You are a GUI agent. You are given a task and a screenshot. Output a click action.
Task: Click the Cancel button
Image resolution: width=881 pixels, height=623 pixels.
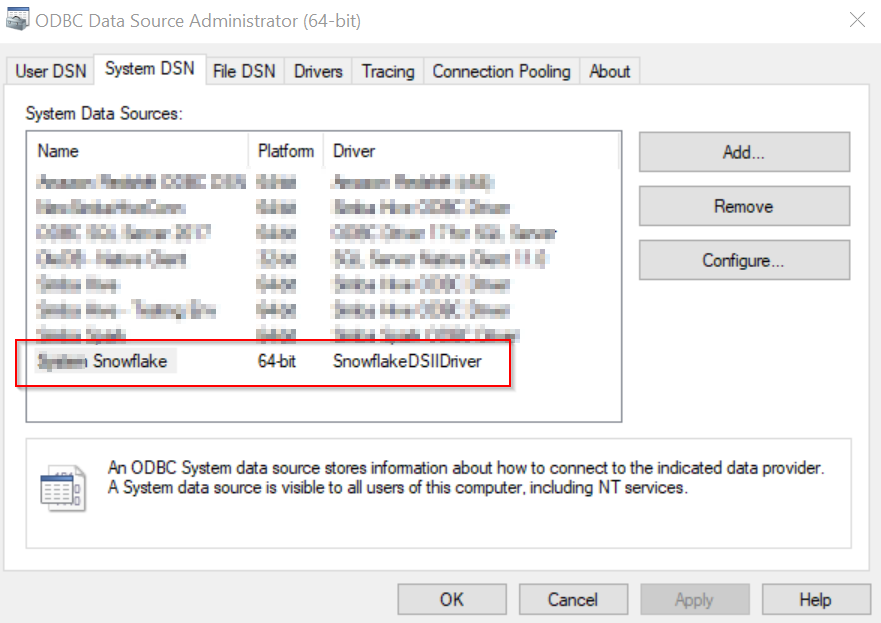[x=573, y=599]
